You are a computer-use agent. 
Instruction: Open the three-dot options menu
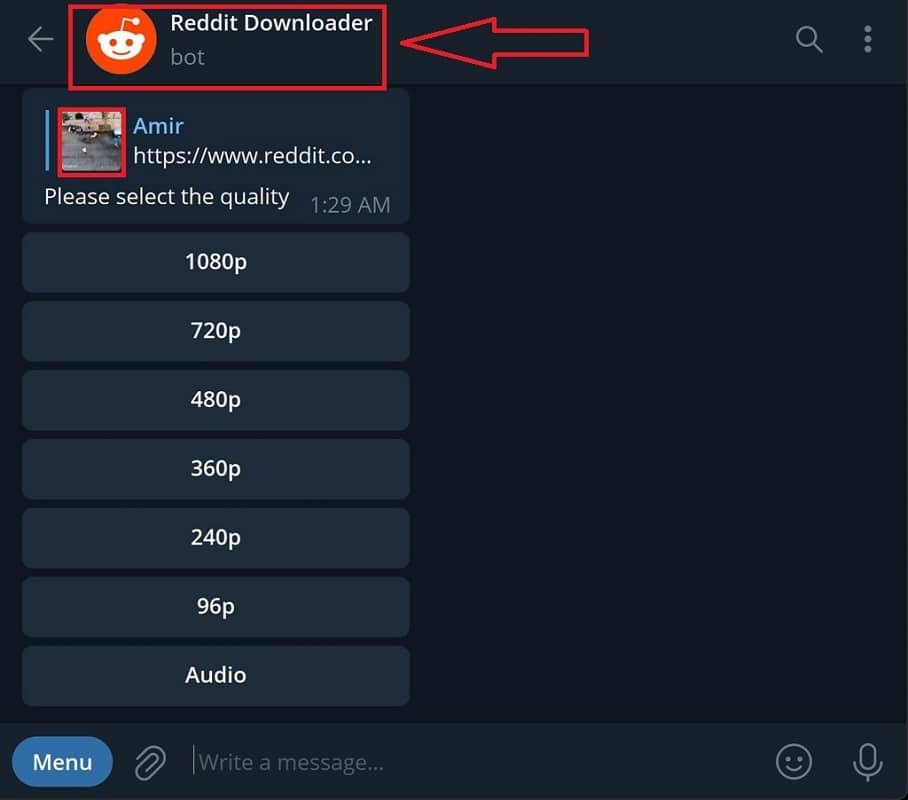pos(867,39)
